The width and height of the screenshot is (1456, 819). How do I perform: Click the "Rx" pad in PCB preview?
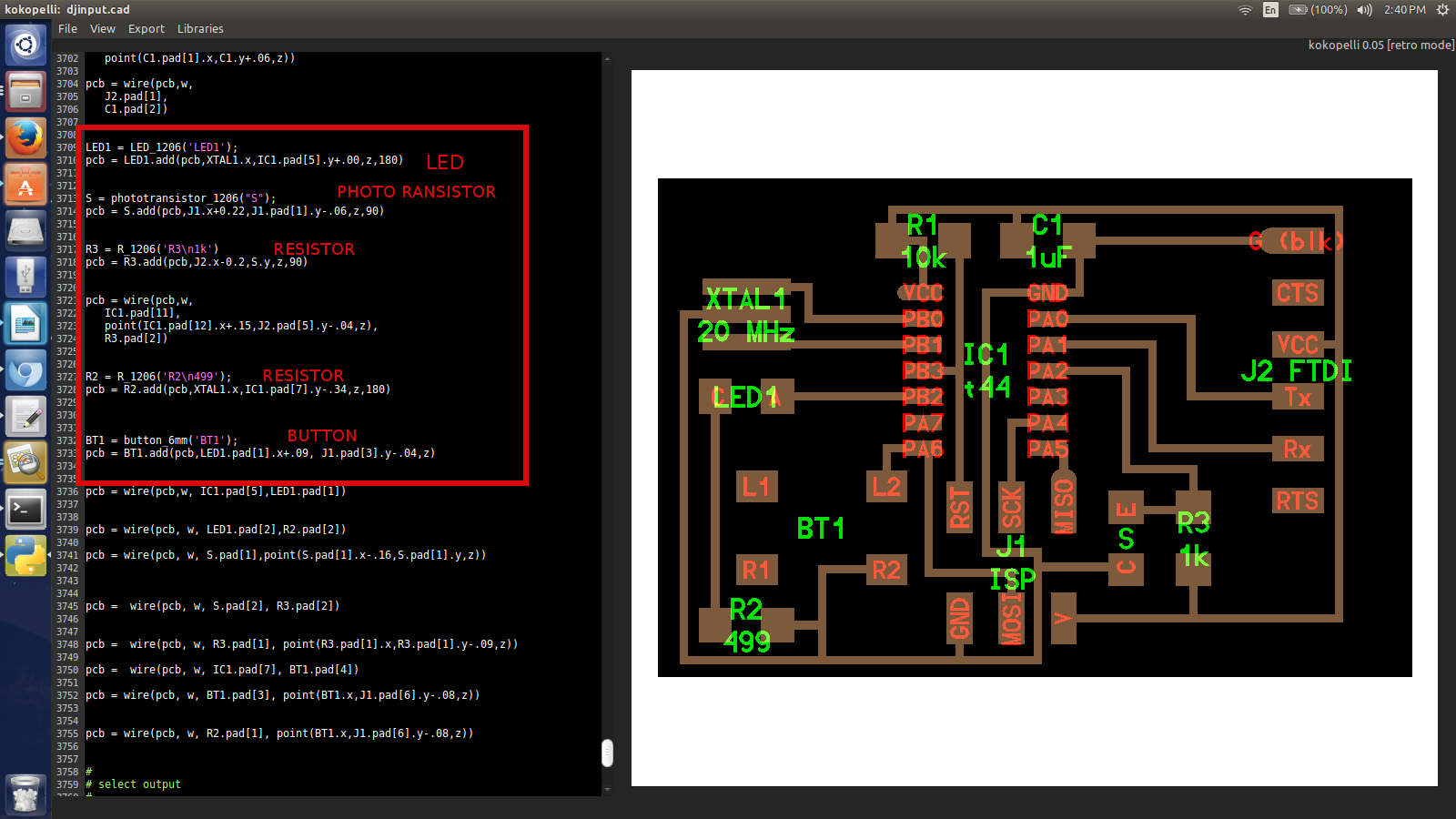pyautogui.click(x=1297, y=449)
